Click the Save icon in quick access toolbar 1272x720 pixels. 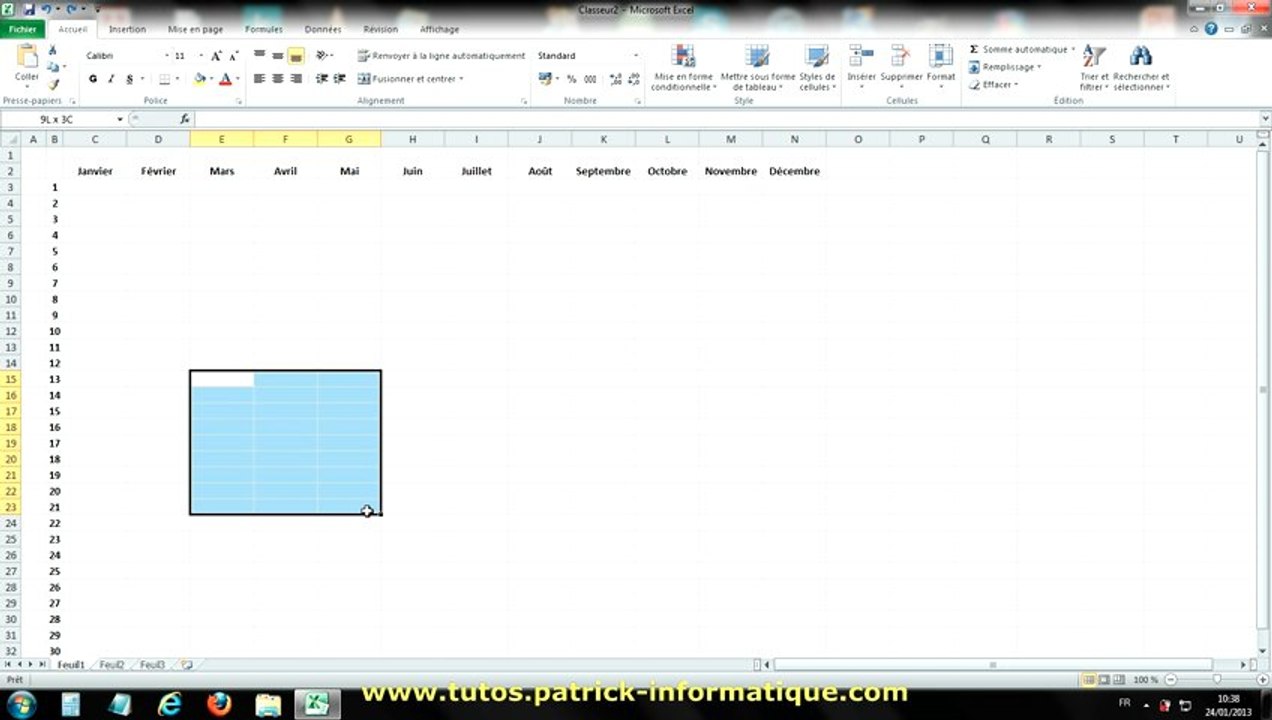(29, 8)
